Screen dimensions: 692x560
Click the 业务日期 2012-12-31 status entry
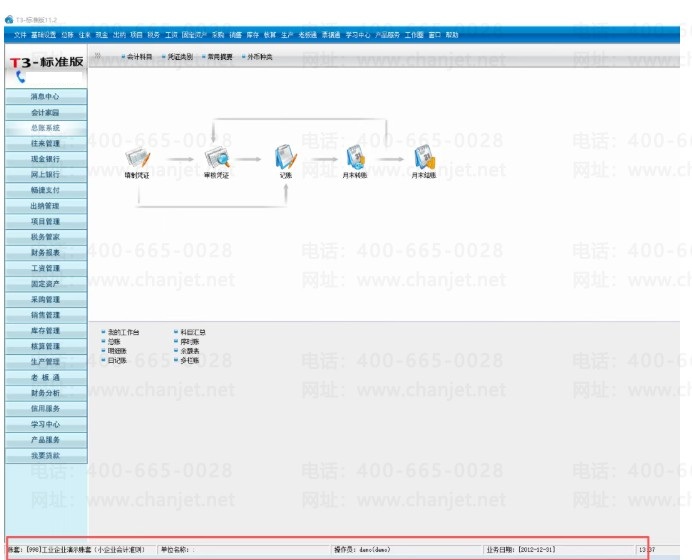pyautogui.click(x=521, y=549)
